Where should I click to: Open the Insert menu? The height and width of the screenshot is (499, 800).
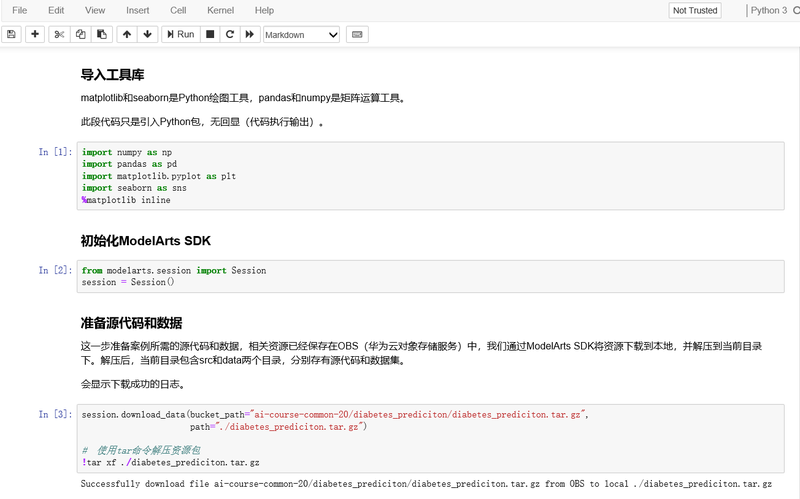(138, 10)
